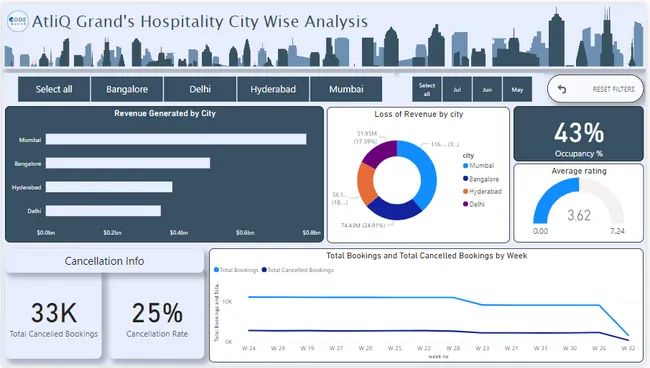
Task: Filter by Jul month
Action: (457, 89)
